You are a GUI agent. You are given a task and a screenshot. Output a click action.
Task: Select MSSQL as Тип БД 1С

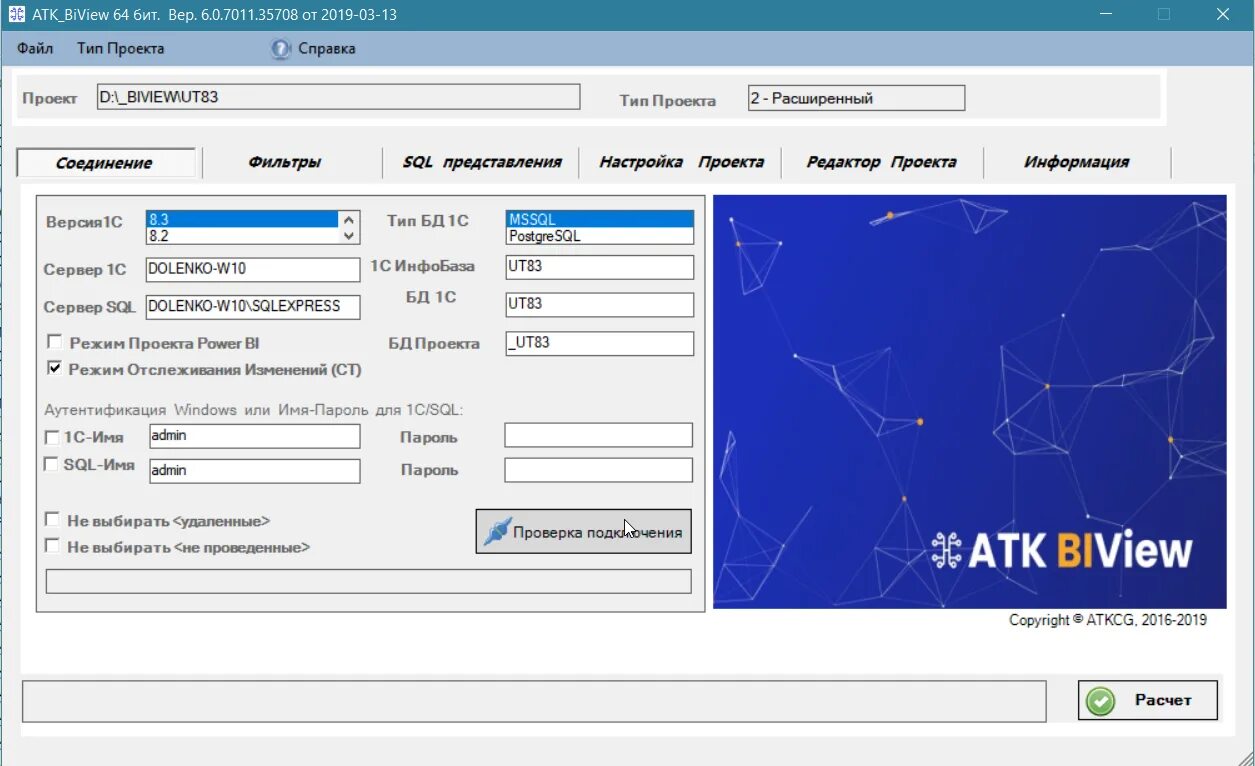click(599, 220)
